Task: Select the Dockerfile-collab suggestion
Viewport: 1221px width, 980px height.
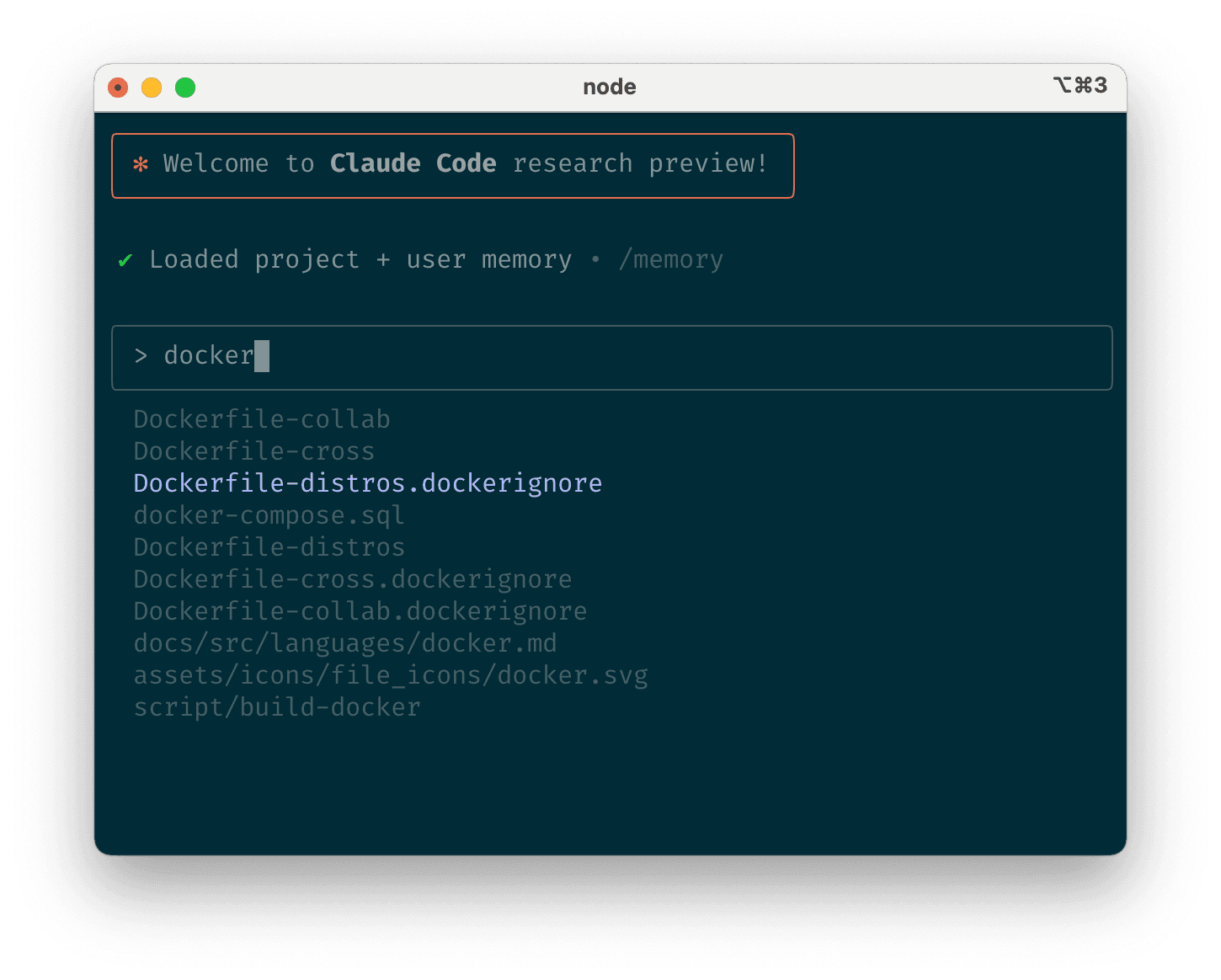Action: click(262, 419)
